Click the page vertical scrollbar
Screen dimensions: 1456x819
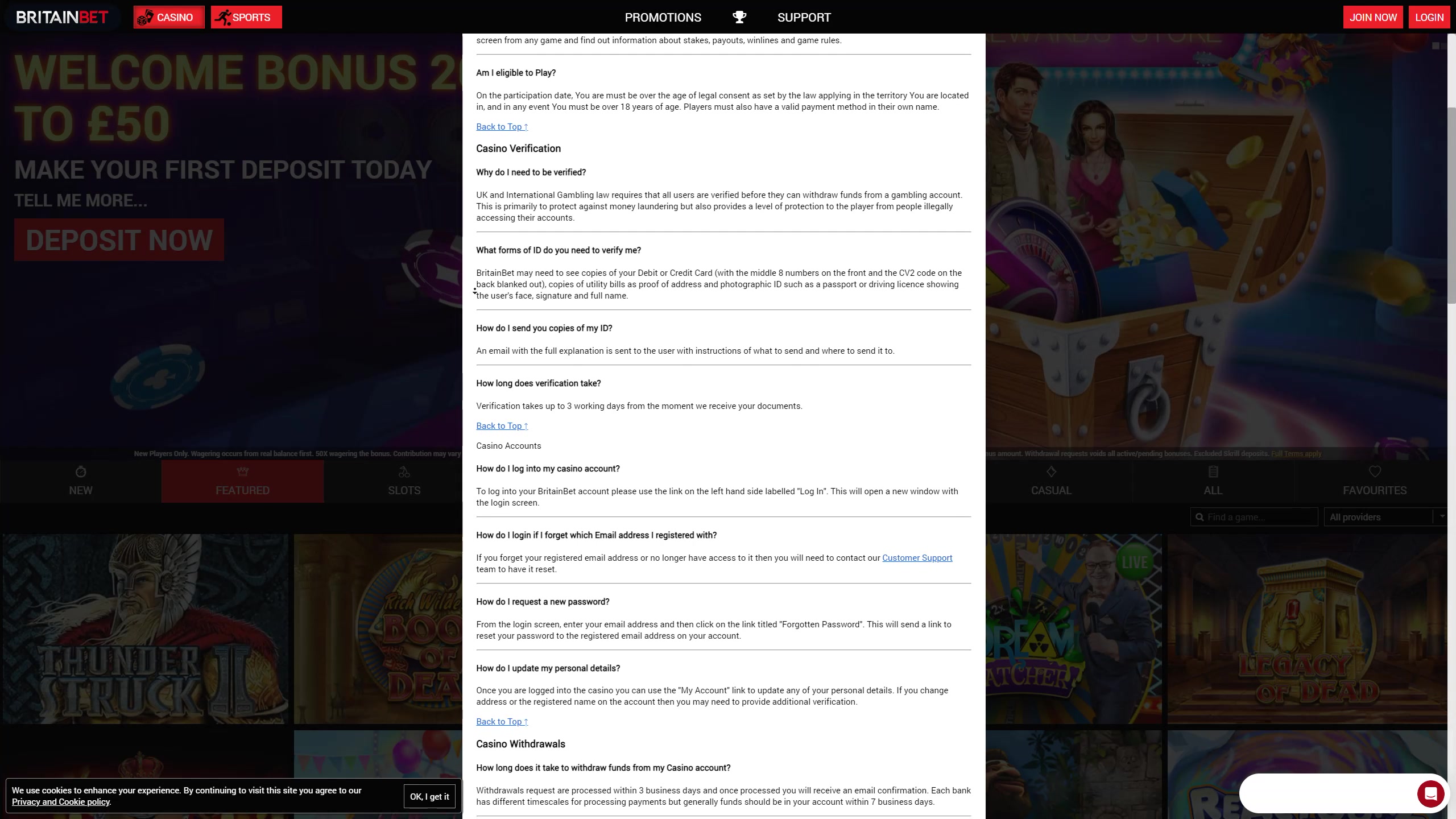coord(1451,205)
